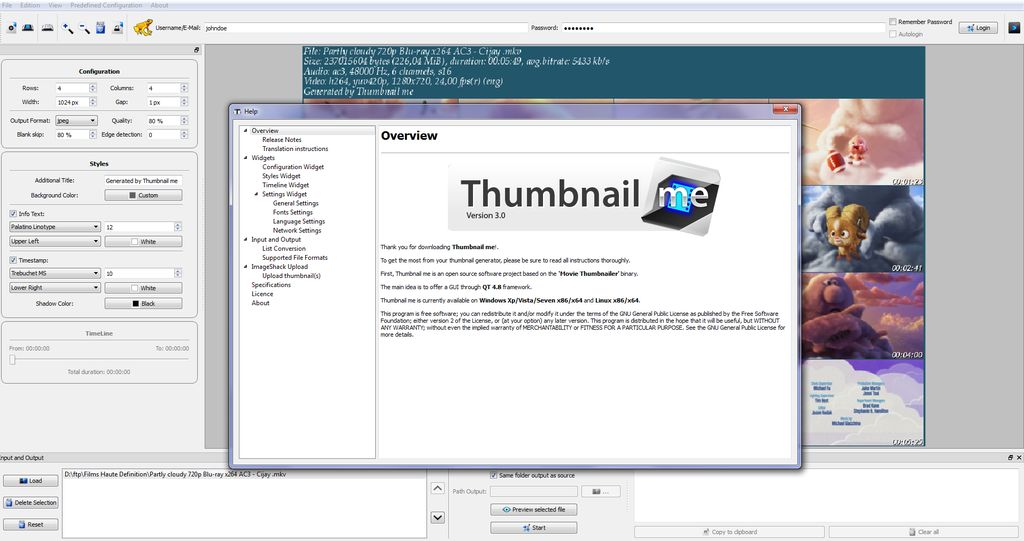Close the Input and Output dock panel
This screenshot has height=541, width=1024.
coord(1019,457)
